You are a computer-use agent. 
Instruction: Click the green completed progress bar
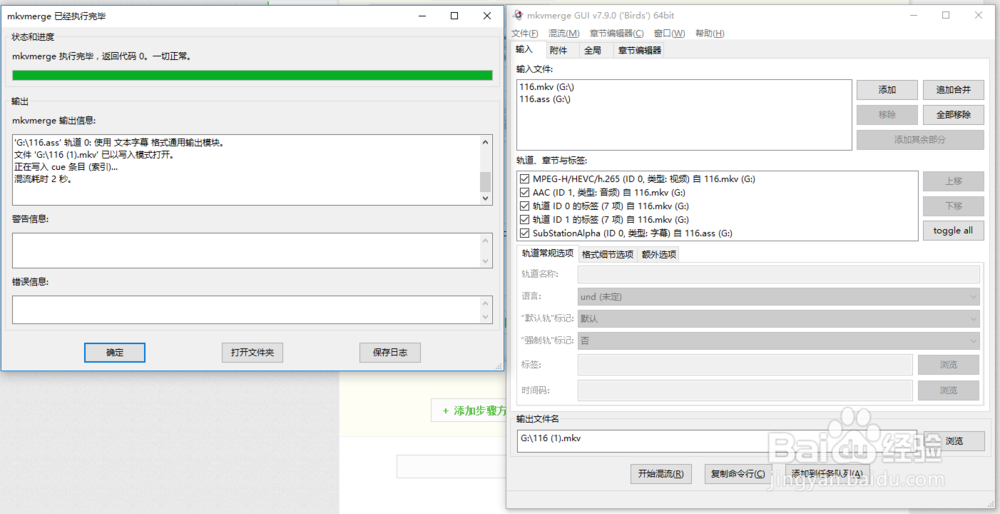(253, 75)
